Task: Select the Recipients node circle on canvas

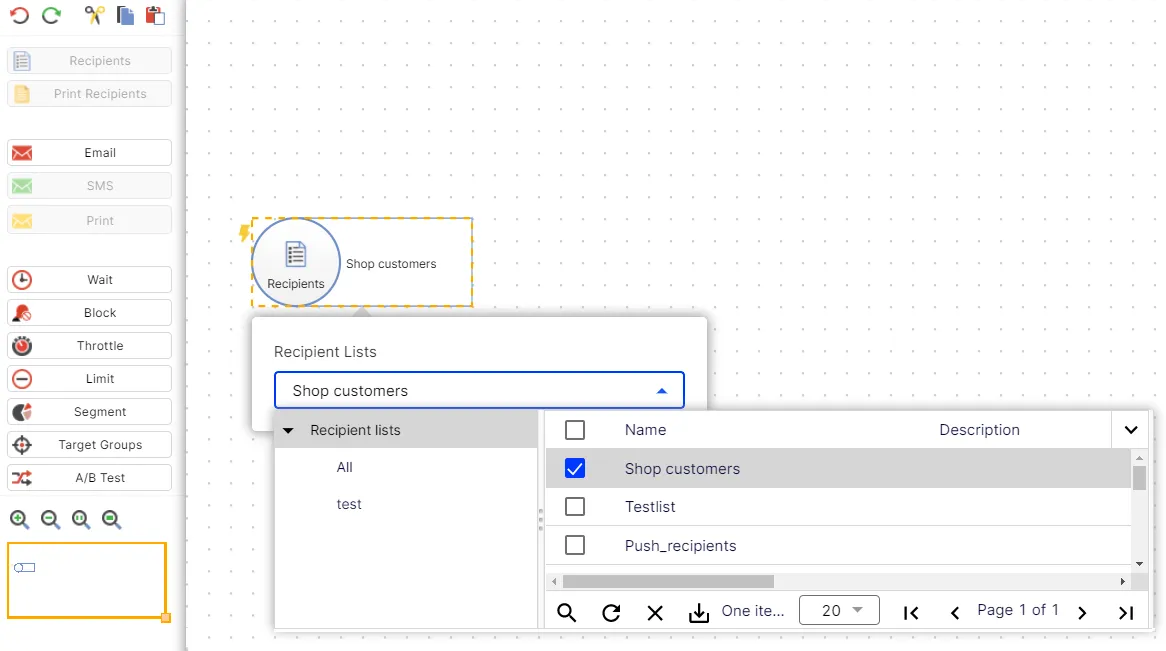Action: tap(296, 262)
